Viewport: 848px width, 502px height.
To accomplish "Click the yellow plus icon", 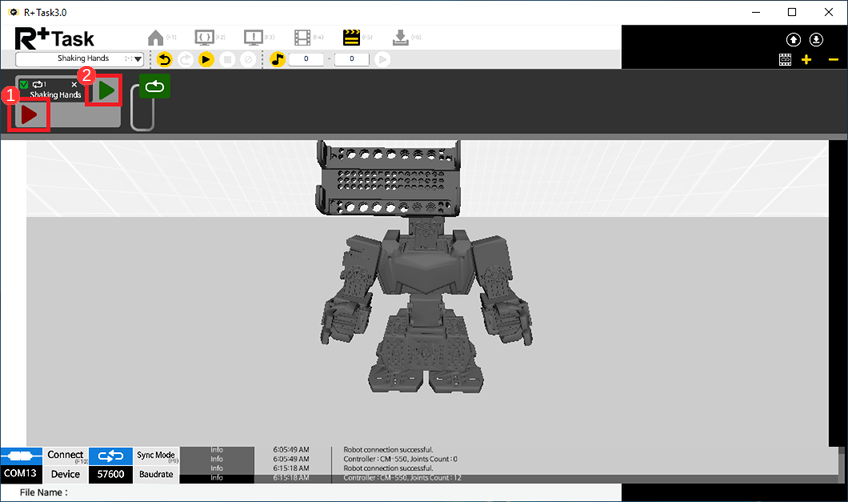I will tap(807, 60).
